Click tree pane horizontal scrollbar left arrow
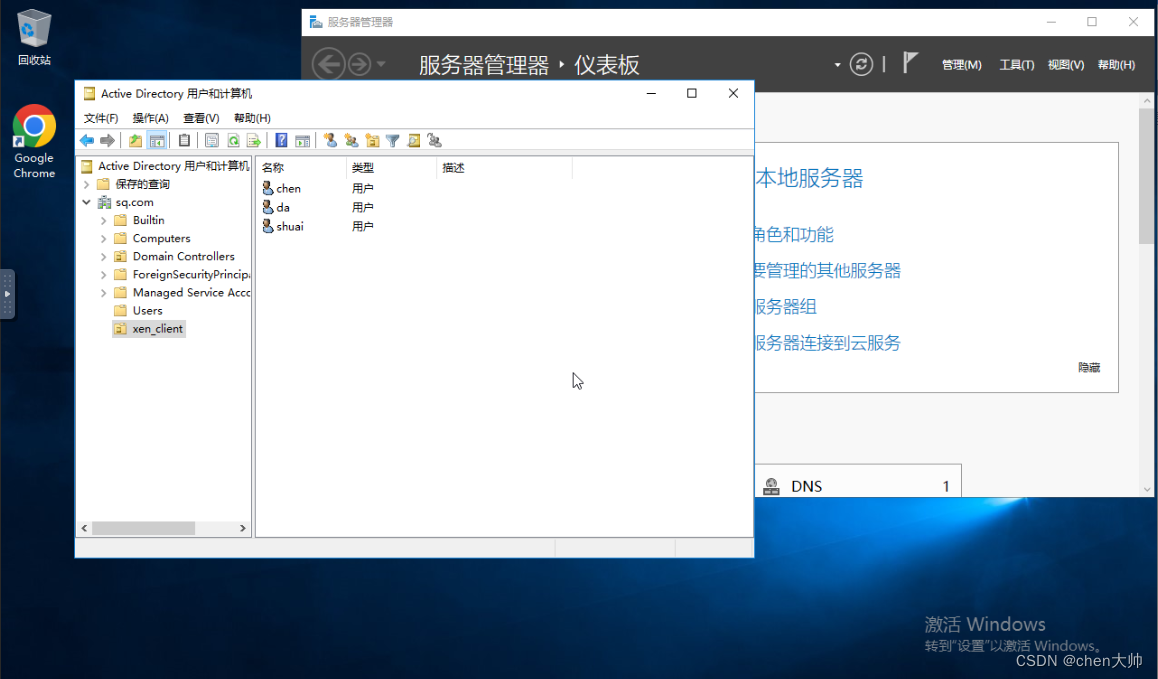Image resolution: width=1158 pixels, height=679 pixels. coord(84,528)
